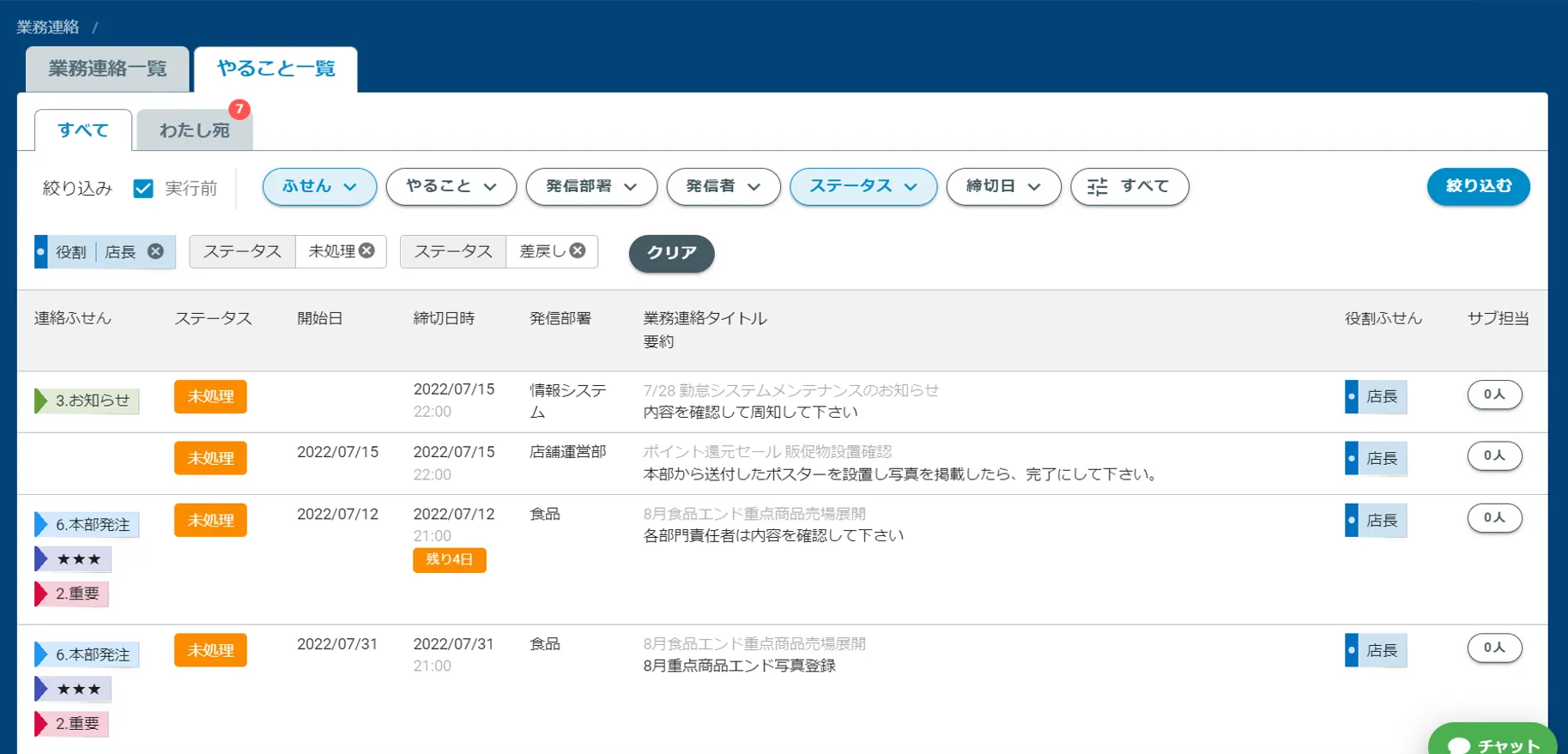Click 未処理 badge on 2022/07/31 食品 row
The height and width of the screenshot is (754, 1568).
point(210,650)
